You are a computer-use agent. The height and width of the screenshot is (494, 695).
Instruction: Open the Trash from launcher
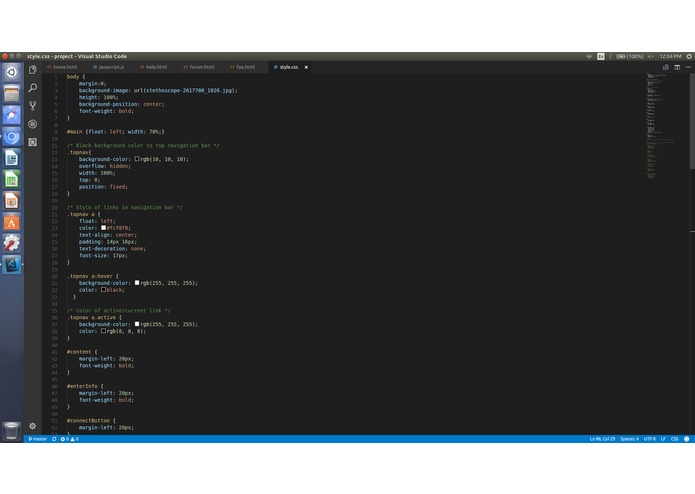click(12, 431)
